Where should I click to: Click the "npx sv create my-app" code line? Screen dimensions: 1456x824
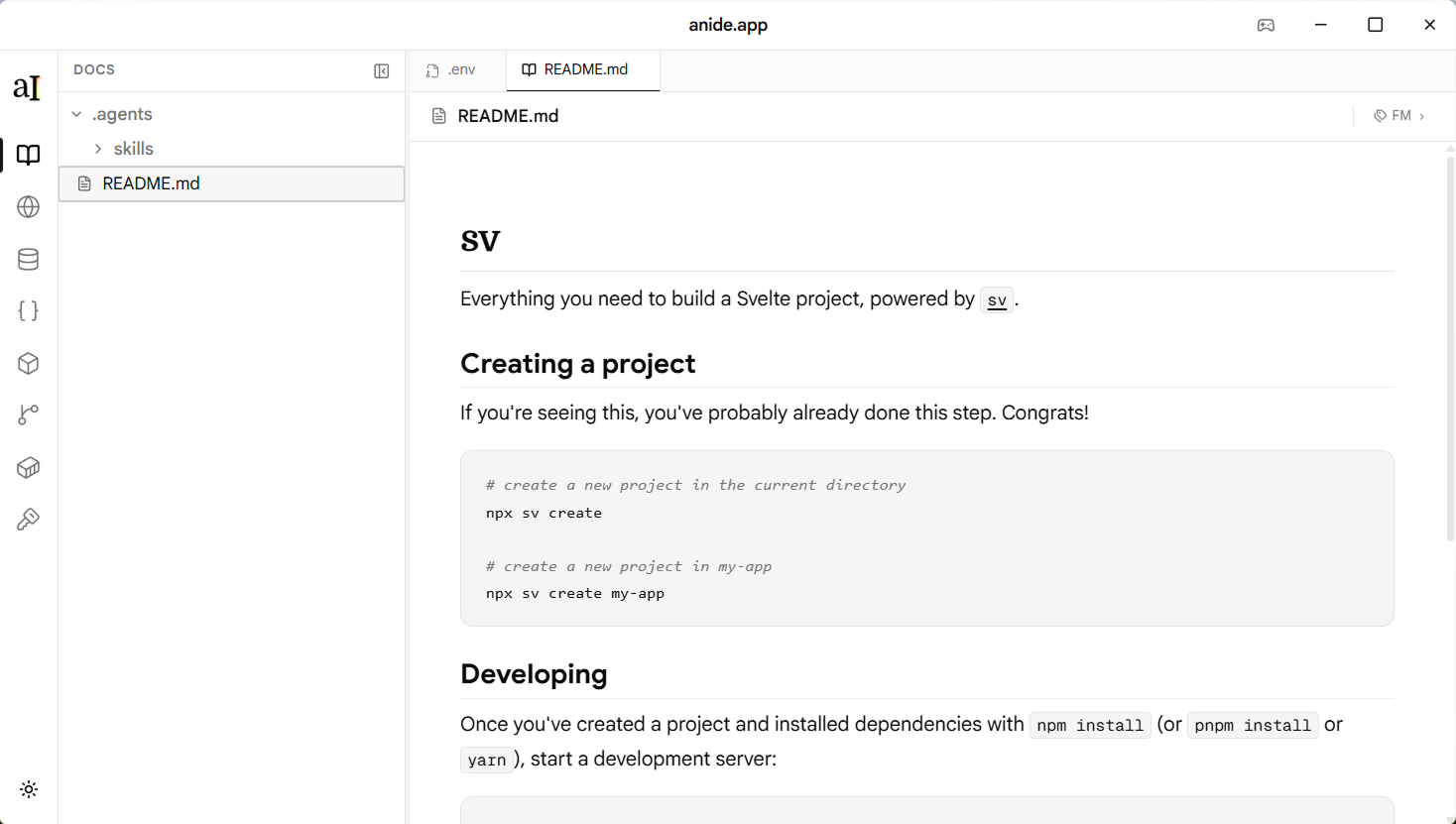(x=575, y=594)
